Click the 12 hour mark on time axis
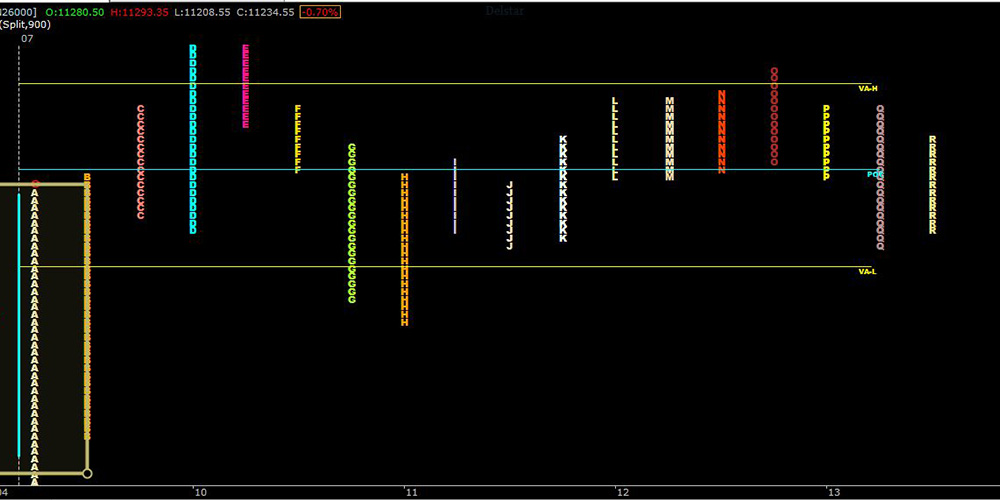The height and width of the screenshot is (500, 1000). (622, 492)
